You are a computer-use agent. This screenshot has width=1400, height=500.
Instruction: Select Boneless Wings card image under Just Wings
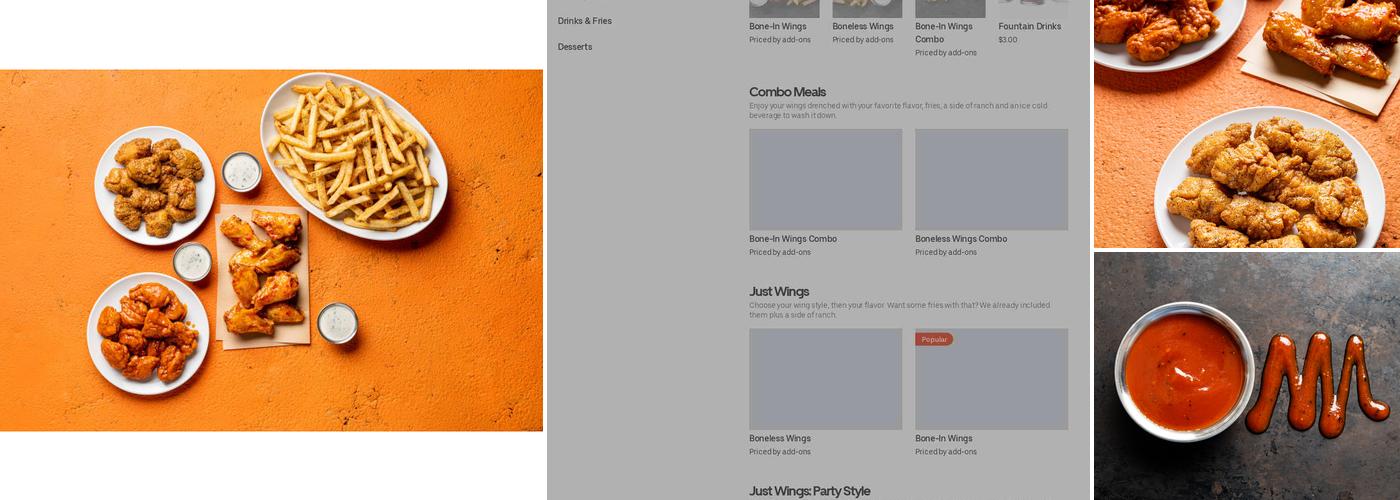coord(825,379)
